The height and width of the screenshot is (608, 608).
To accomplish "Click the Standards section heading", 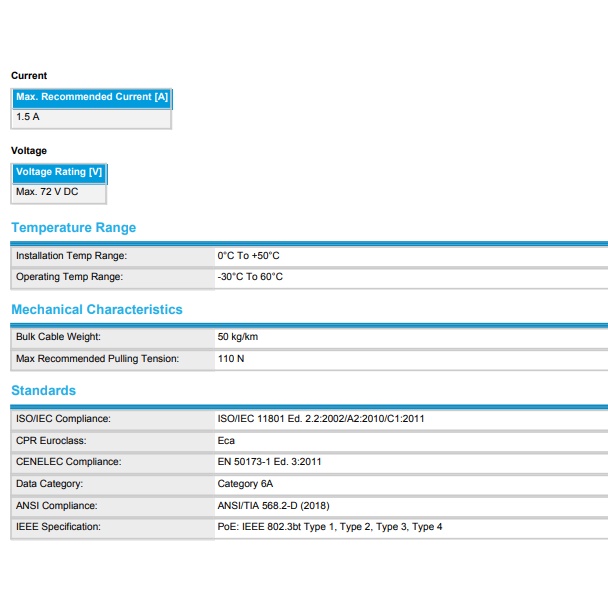I will coord(43,391).
